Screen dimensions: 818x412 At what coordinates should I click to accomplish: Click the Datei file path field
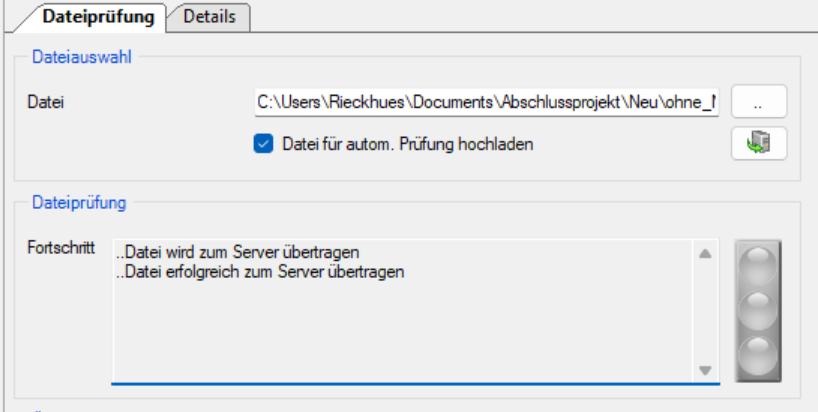[x=486, y=102]
